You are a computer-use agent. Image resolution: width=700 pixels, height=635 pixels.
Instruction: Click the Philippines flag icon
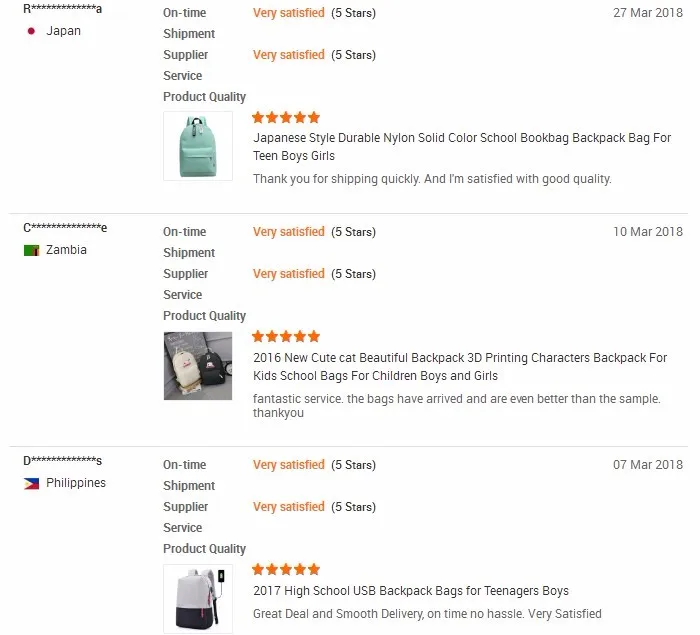pos(31,483)
